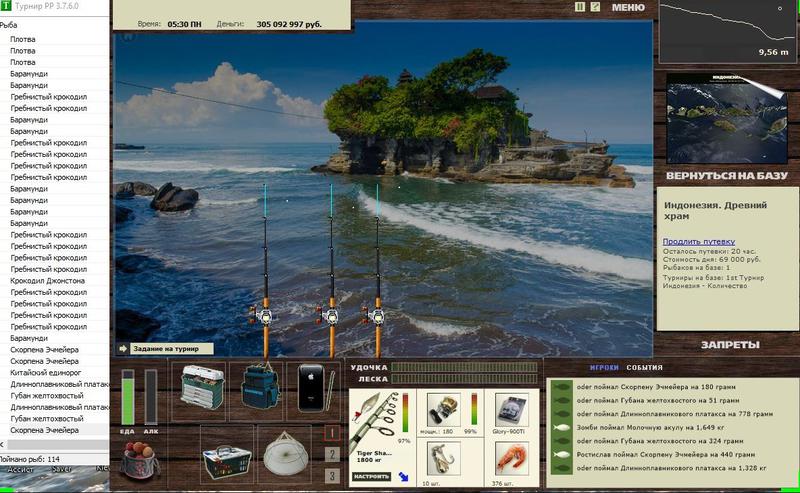The image size is (800, 493).
Task: Click the fish list horizontal scrollbar
Action: coord(57,445)
